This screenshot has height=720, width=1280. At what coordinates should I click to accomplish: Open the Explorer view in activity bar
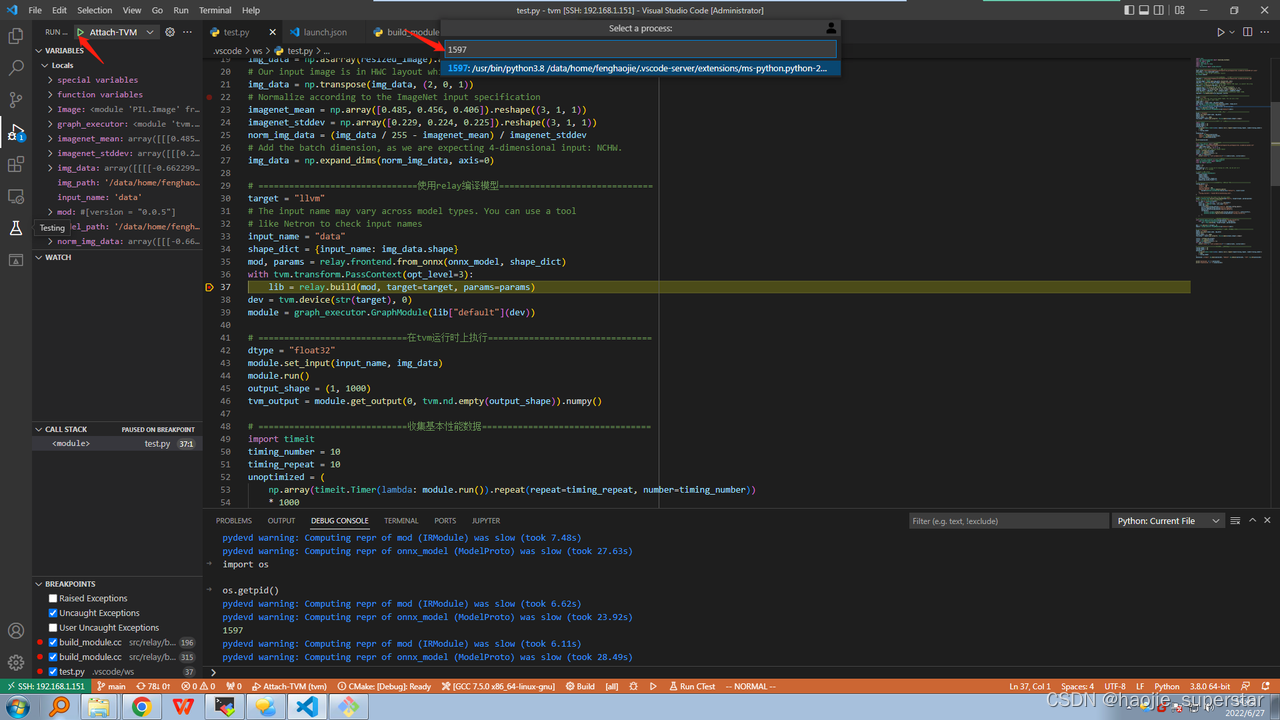tap(16, 36)
